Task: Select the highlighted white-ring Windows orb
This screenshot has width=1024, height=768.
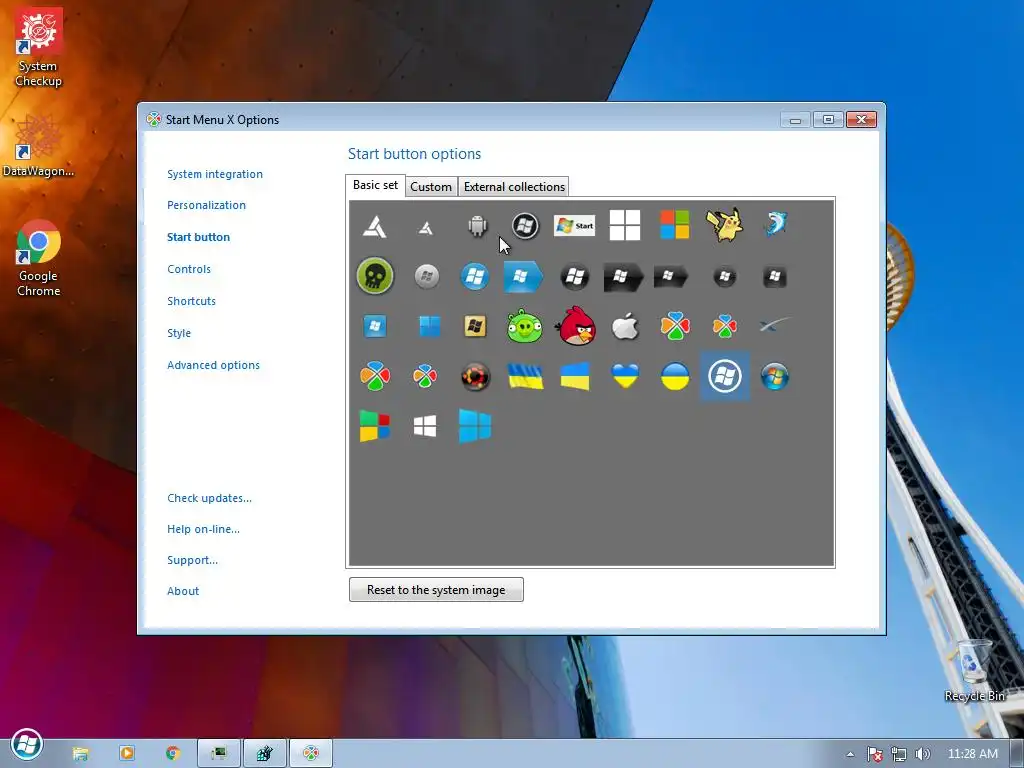Action: coord(725,376)
